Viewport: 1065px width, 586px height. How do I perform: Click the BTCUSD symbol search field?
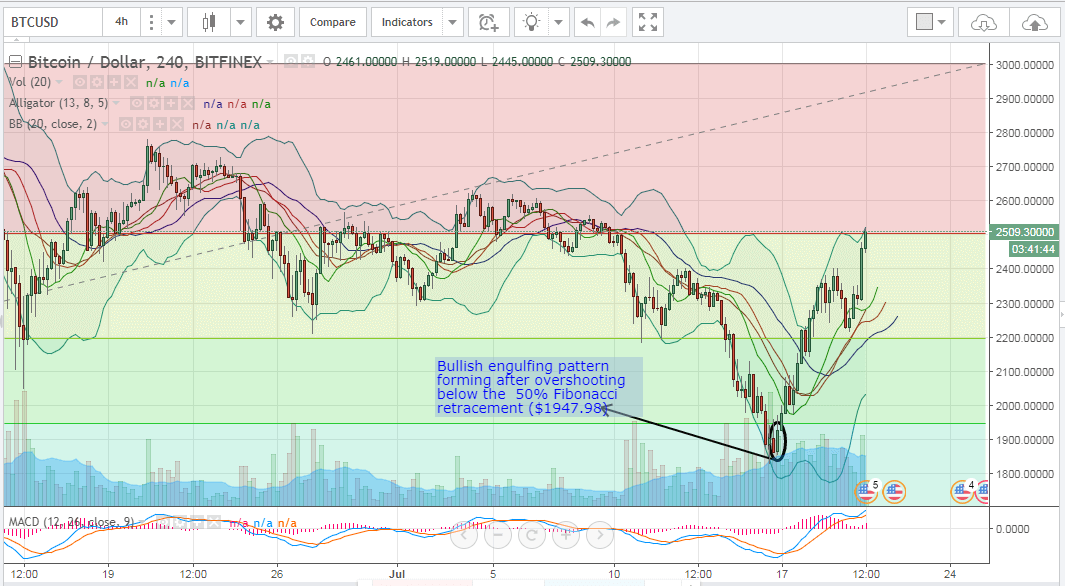pyautogui.click(x=53, y=22)
